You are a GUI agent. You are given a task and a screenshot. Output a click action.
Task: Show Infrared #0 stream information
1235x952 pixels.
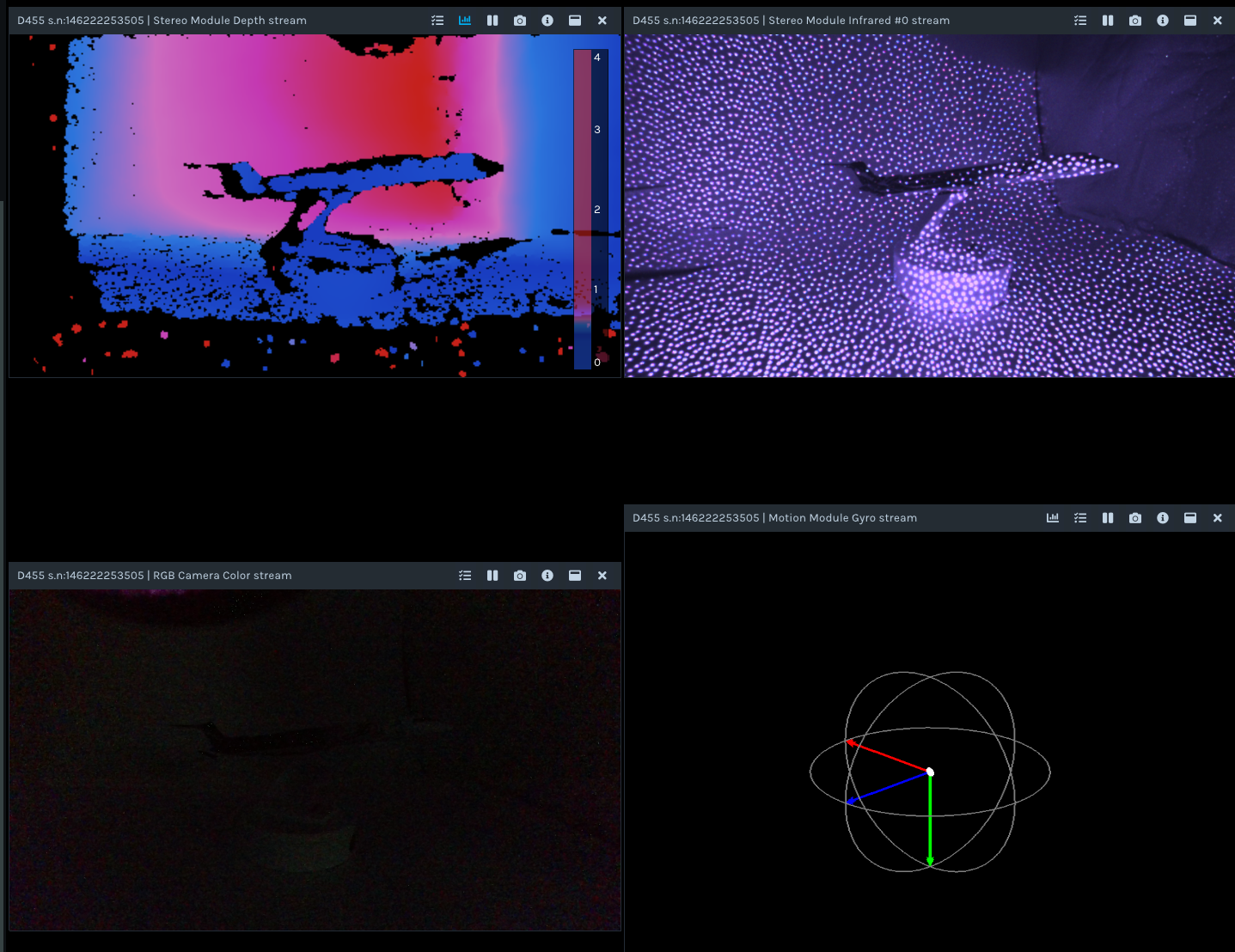tap(1163, 21)
